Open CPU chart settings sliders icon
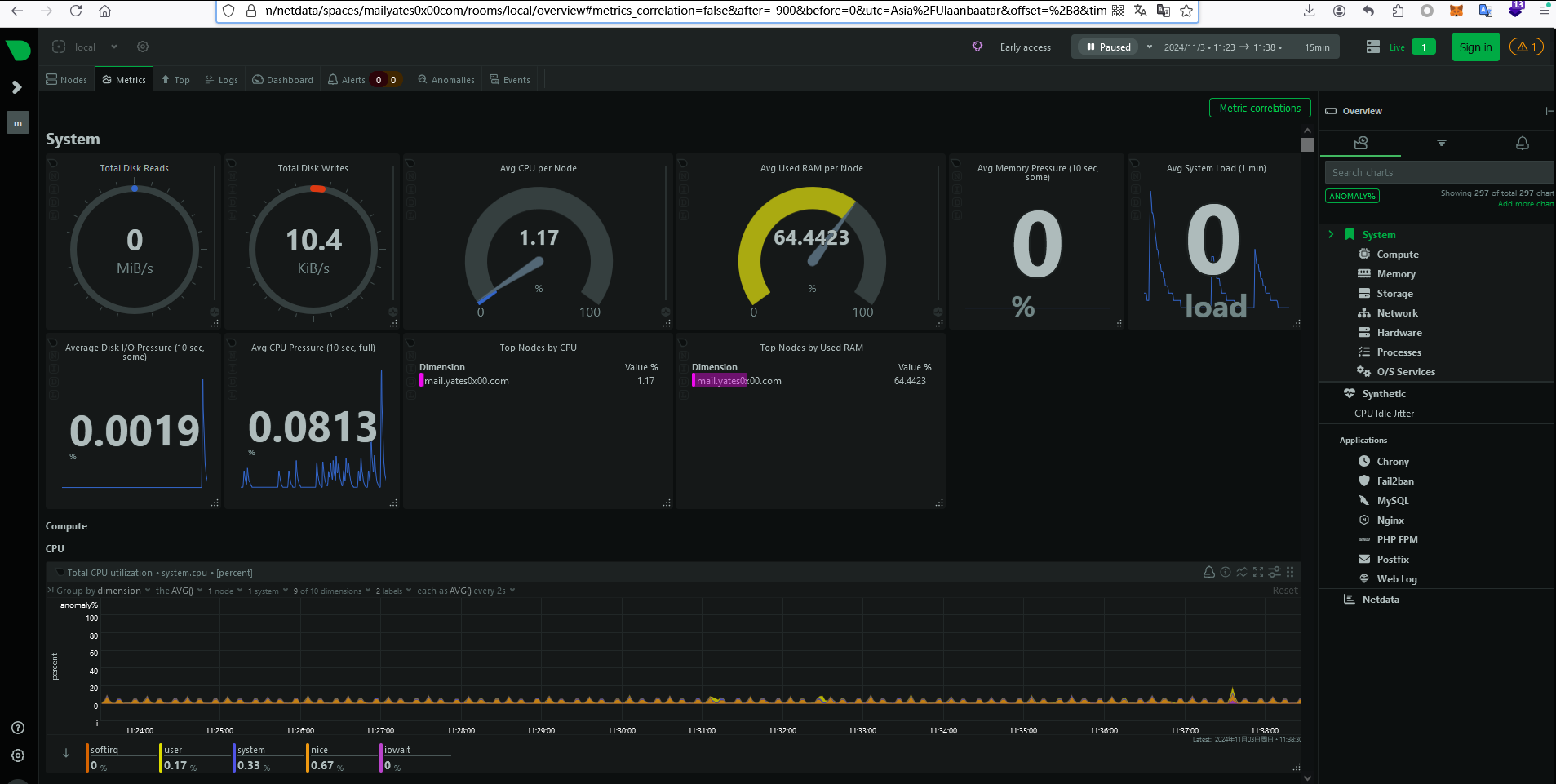Image resolution: width=1556 pixels, height=784 pixels. 1274,572
